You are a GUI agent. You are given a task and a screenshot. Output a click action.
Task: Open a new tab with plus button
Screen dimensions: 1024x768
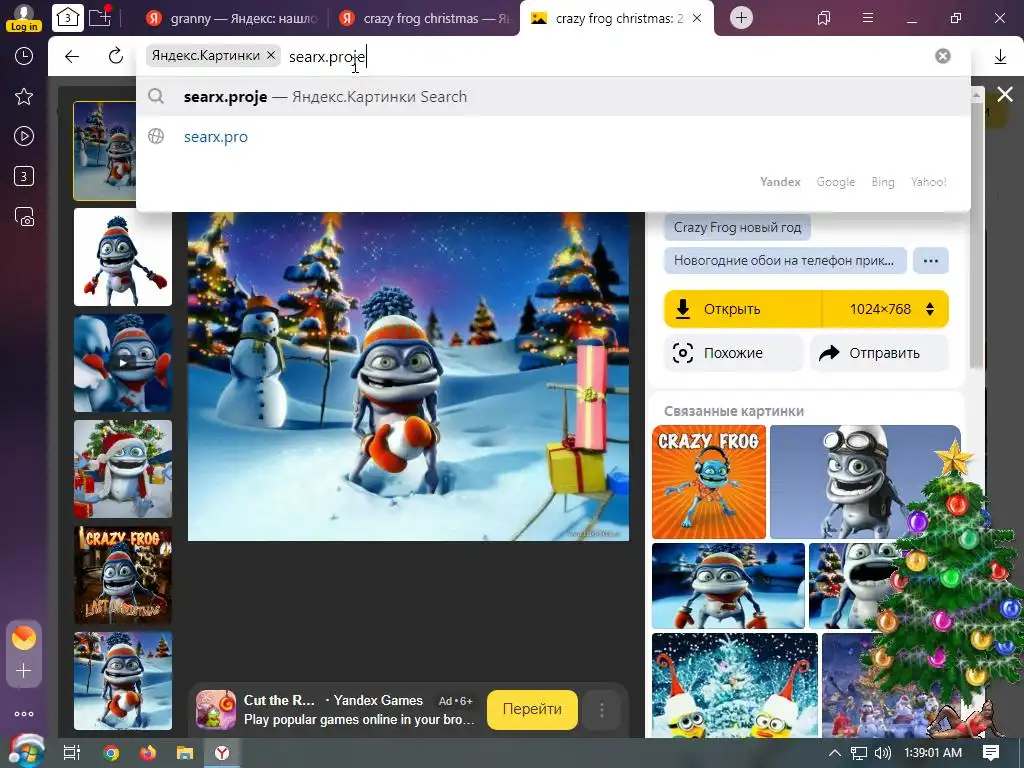point(741,18)
